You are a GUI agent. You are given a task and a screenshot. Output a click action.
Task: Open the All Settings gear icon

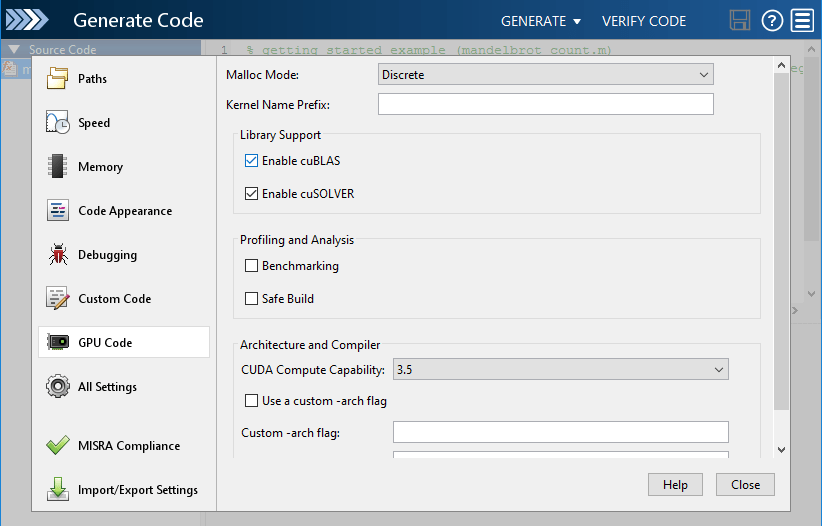pyautogui.click(x=58, y=387)
